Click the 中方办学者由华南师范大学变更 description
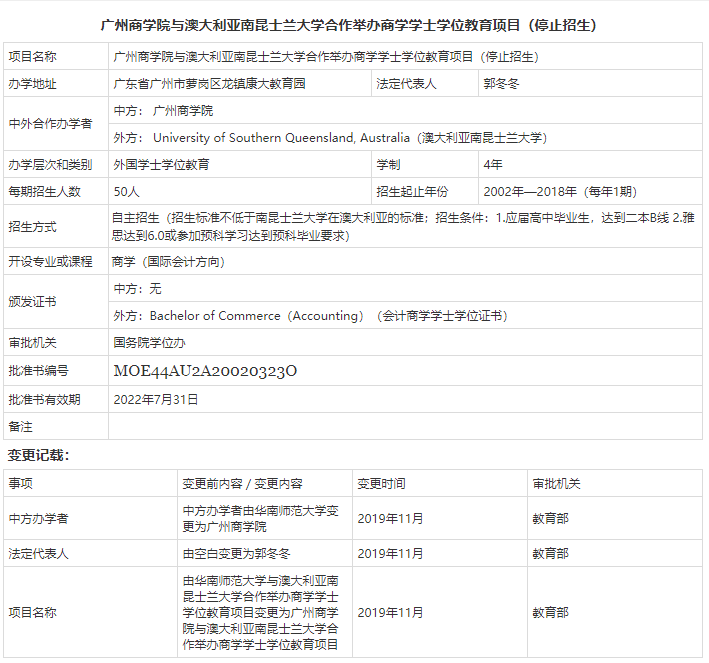709x663 pixels. click(x=260, y=518)
